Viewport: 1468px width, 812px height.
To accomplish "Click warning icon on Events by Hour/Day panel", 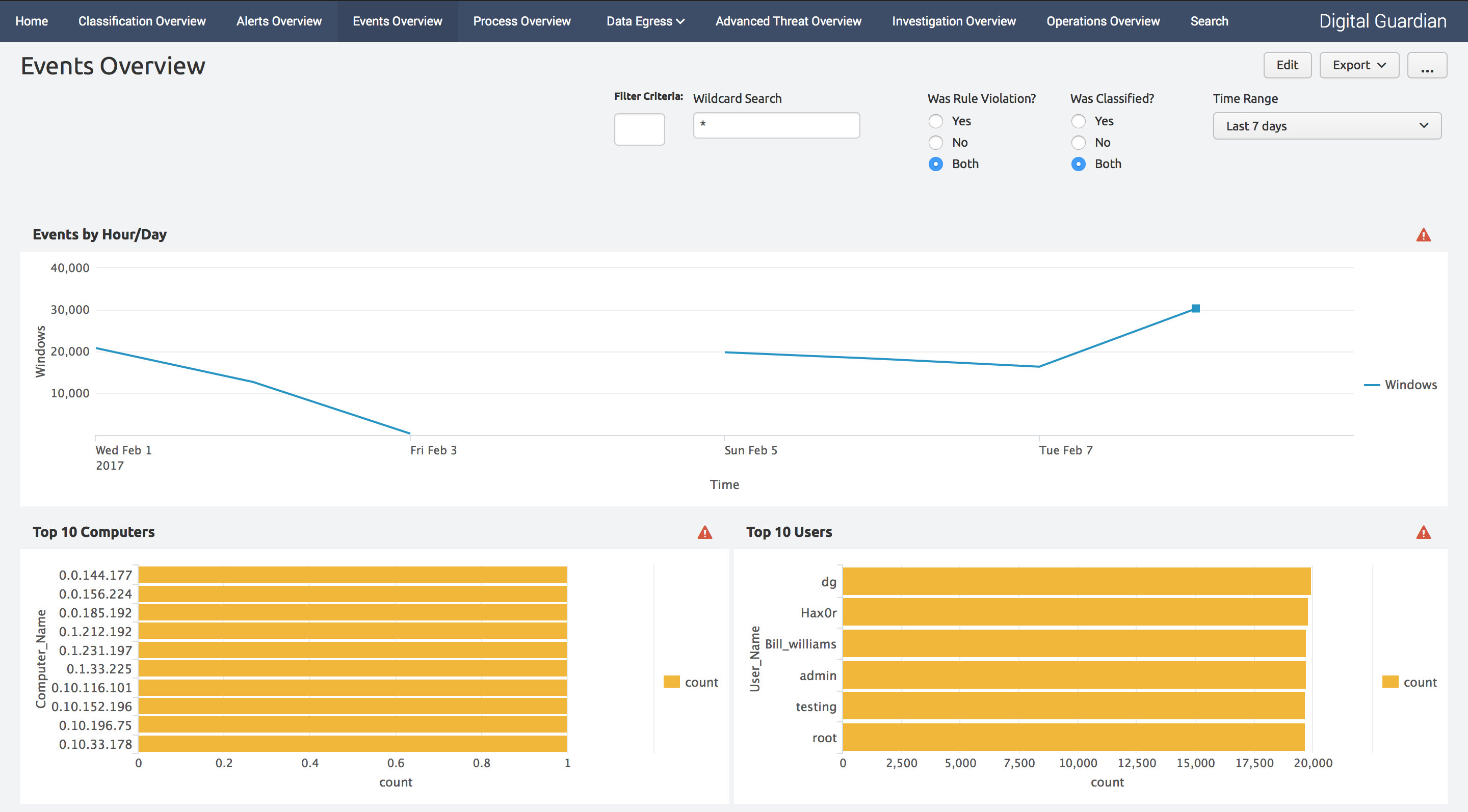I will point(1423,235).
